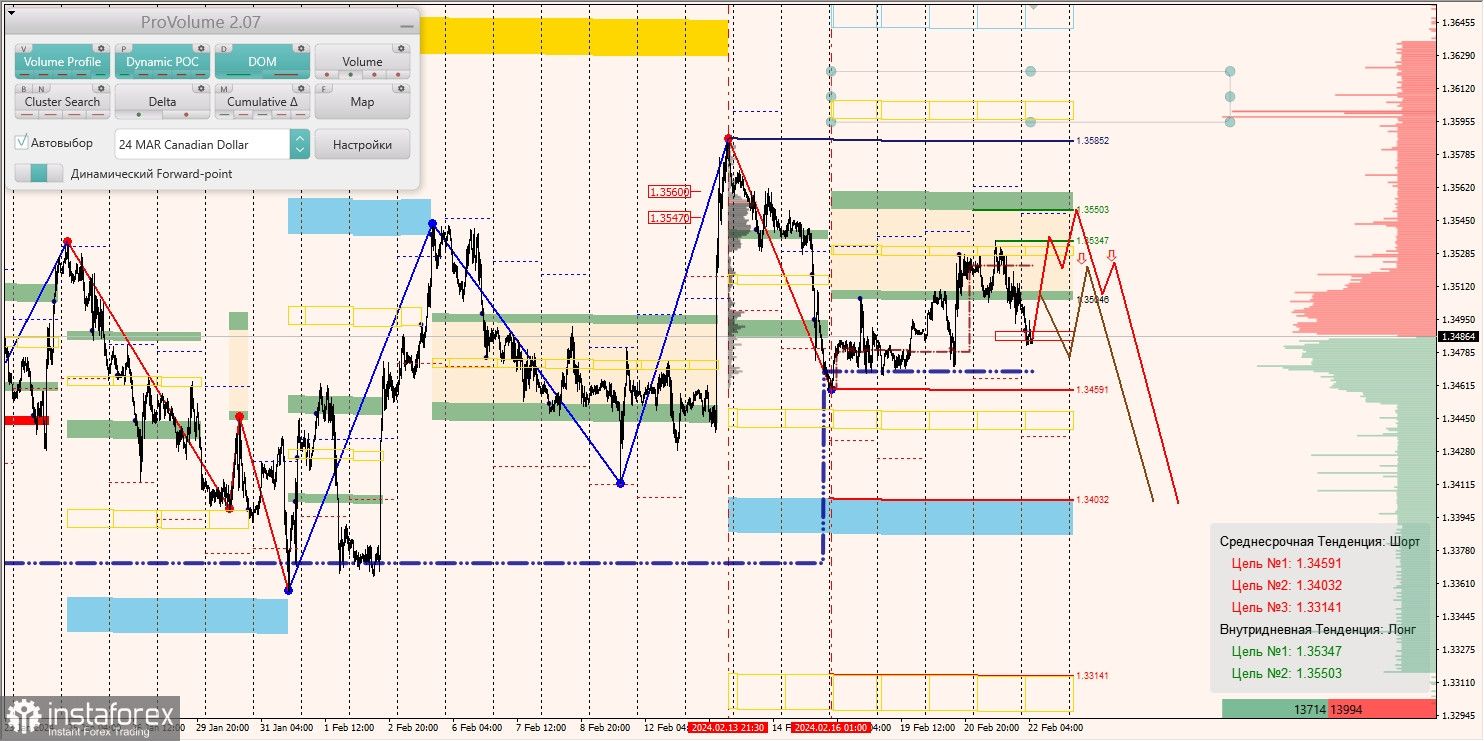Image resolution: width=1484 pixels, height=741 pixels.
Task: Click the current price tag 1.34864
Action: [1459, 337]
